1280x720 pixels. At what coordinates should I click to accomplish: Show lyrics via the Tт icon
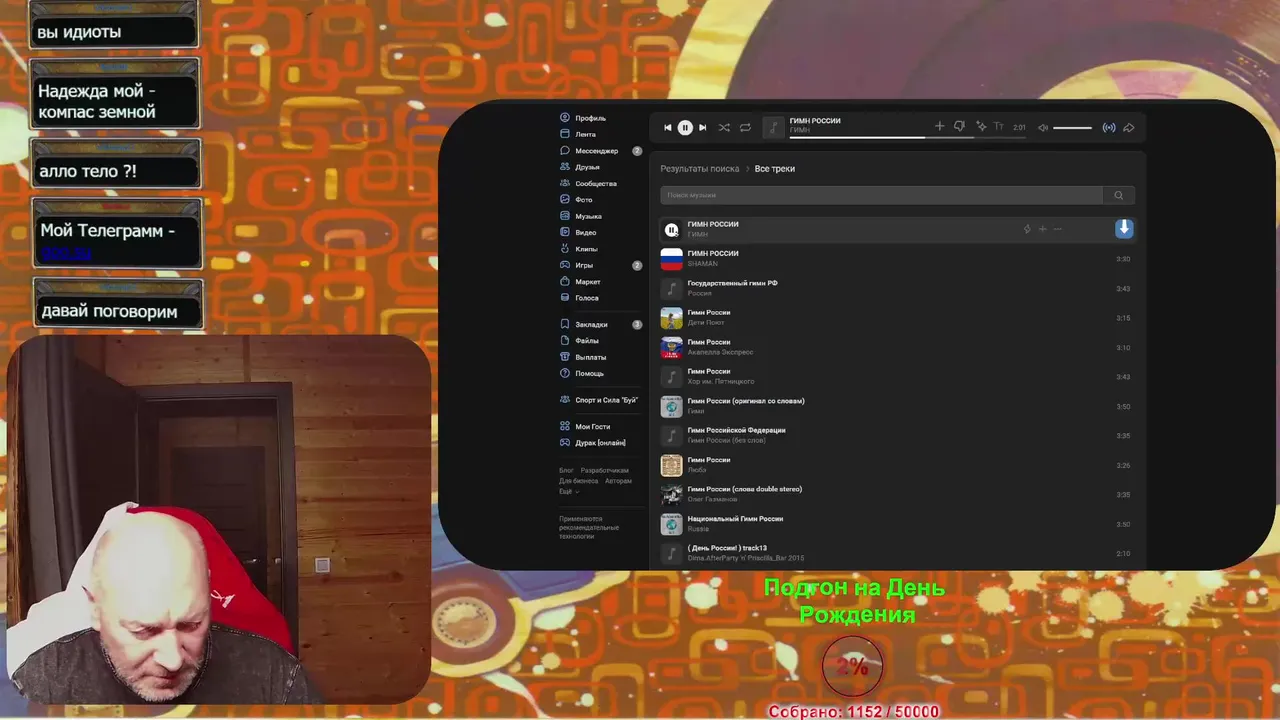998,127
